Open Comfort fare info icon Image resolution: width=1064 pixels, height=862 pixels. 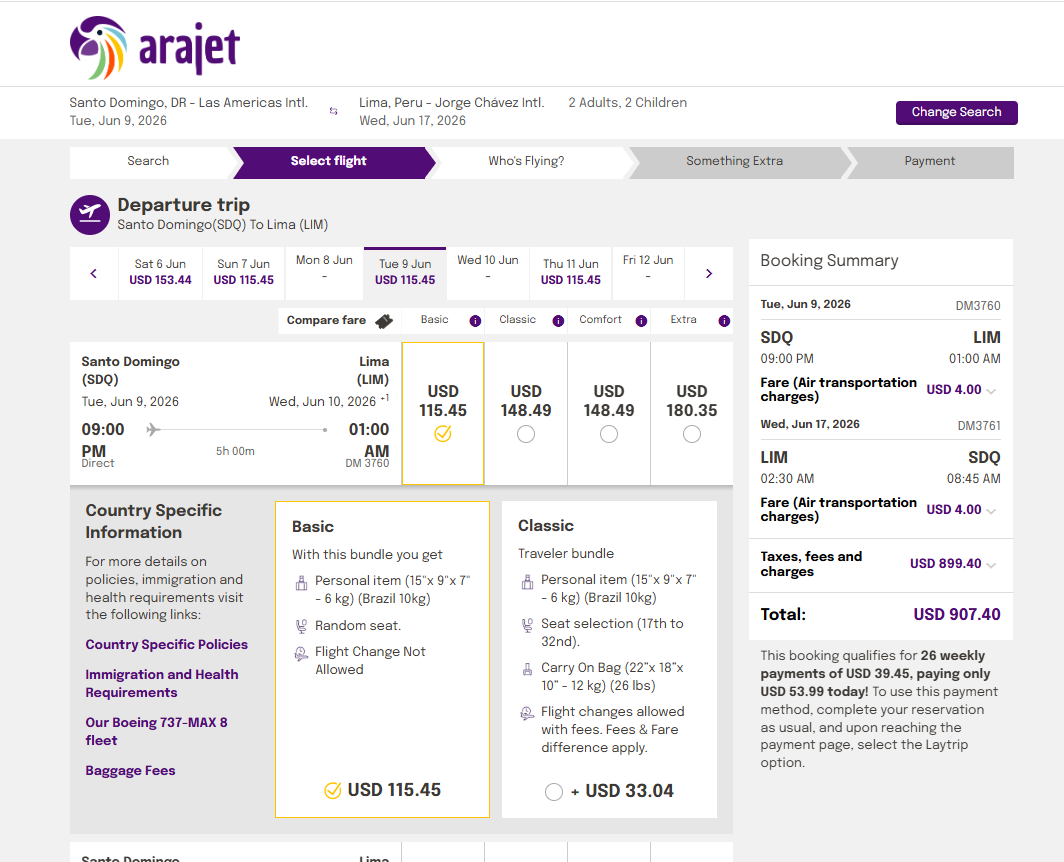click(641, 320)
